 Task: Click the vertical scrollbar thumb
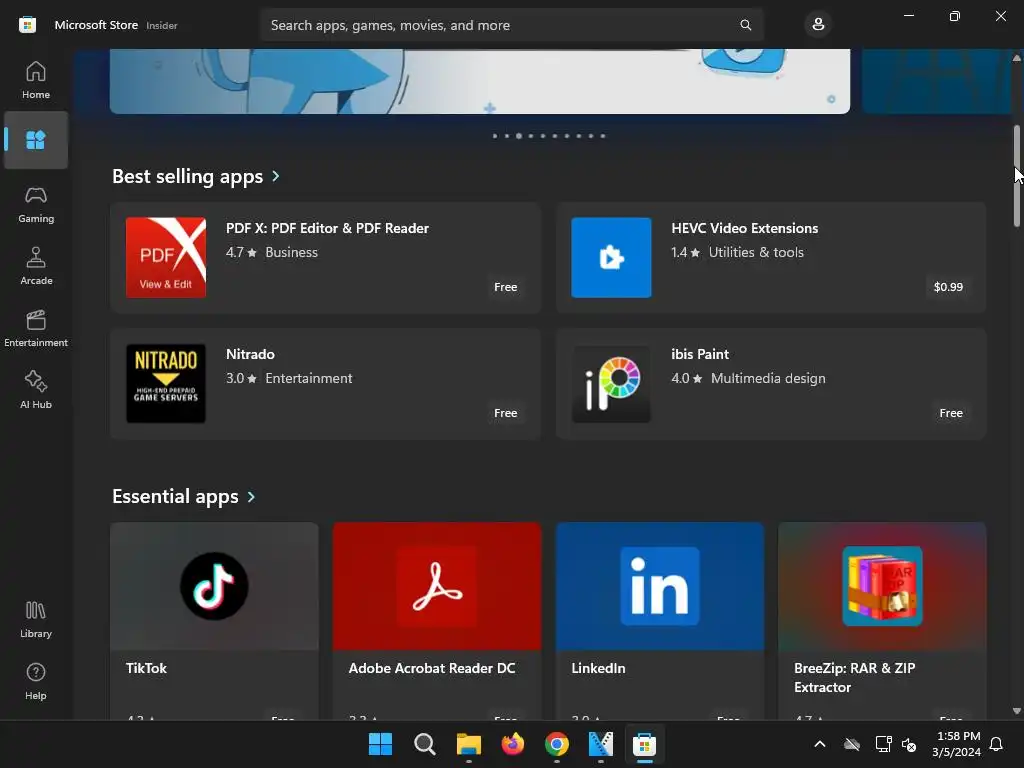[x=1017, y=175]
